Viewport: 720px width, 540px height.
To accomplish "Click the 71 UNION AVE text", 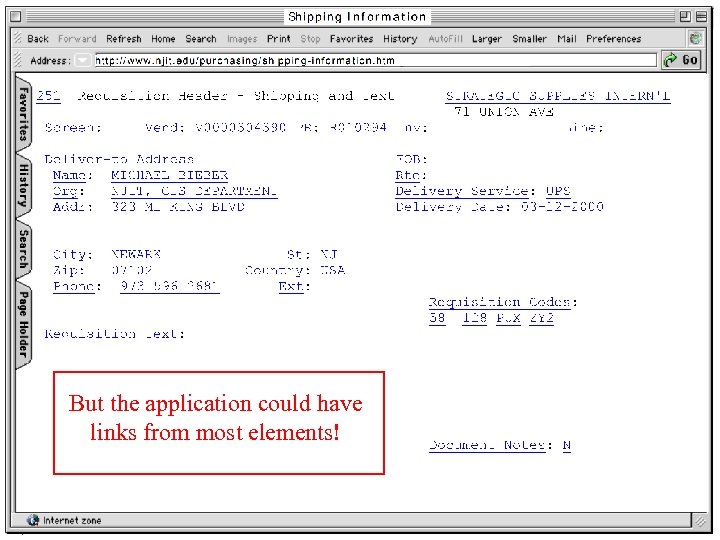I will 504,112.
